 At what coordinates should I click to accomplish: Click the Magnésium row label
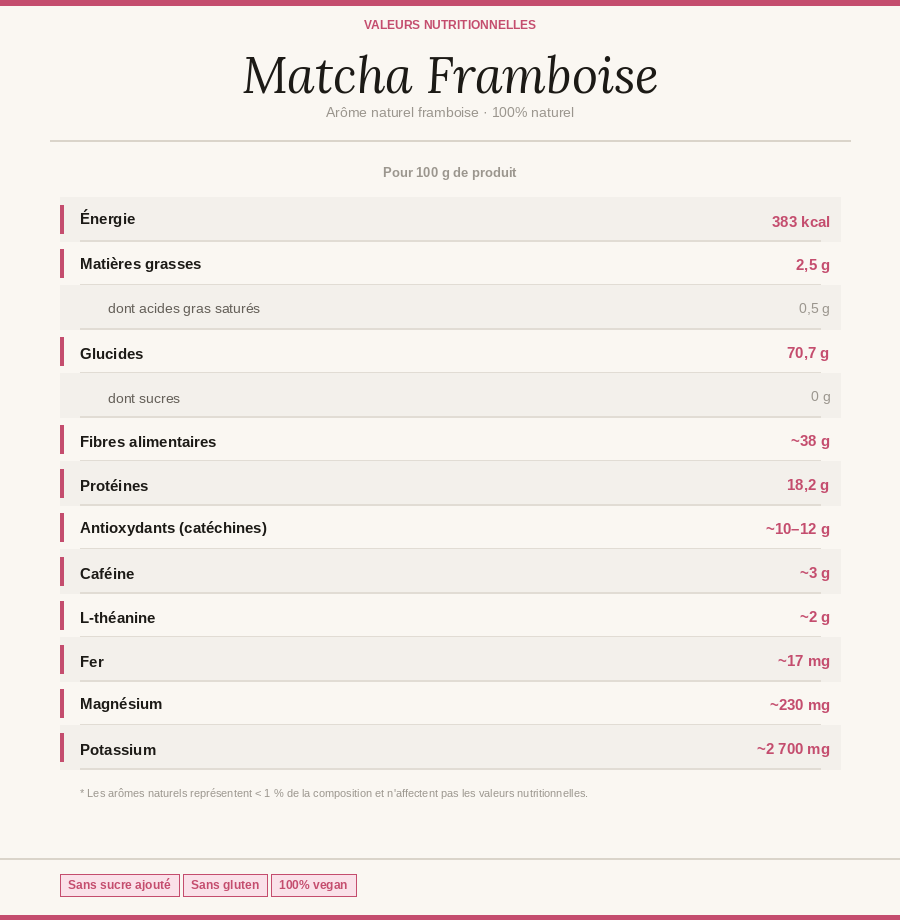pyautogui.click(x=121, y=704)
